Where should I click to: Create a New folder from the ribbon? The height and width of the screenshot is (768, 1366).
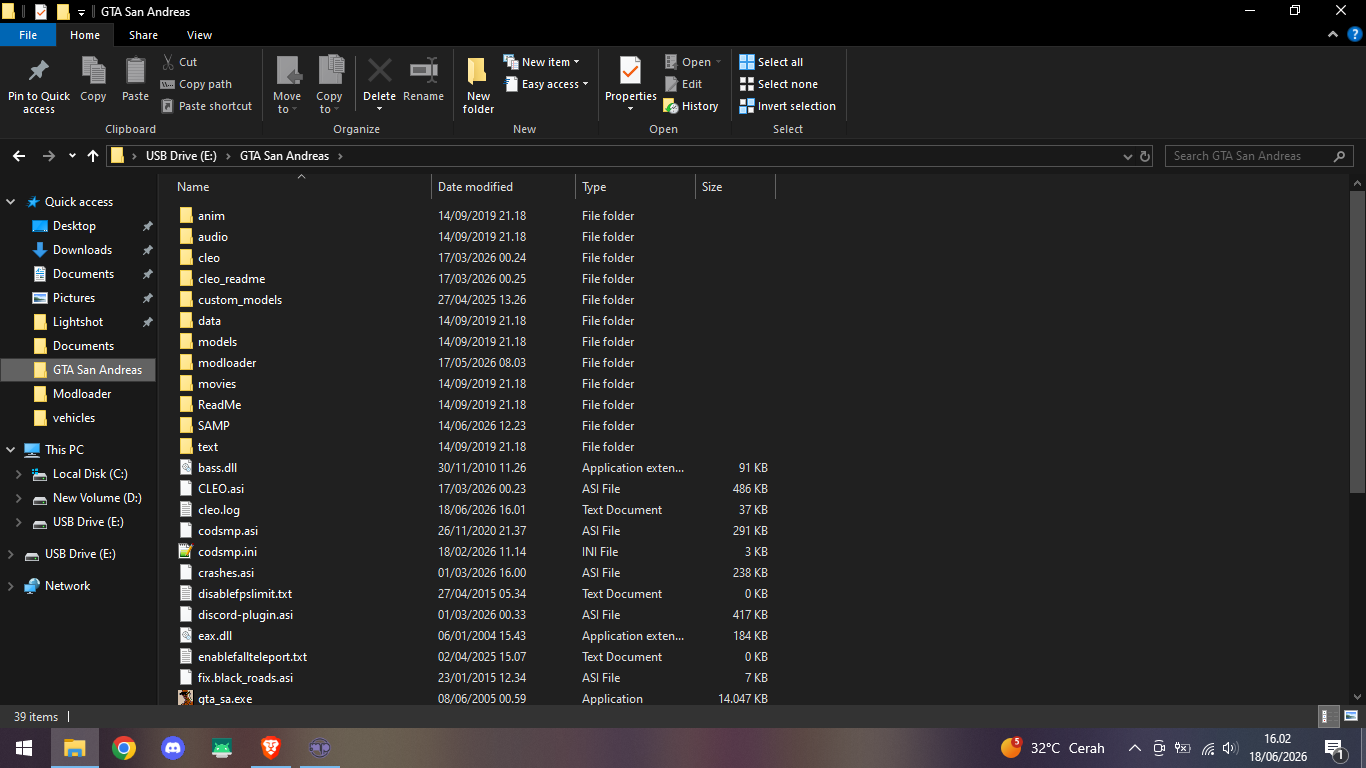[478, 84]
